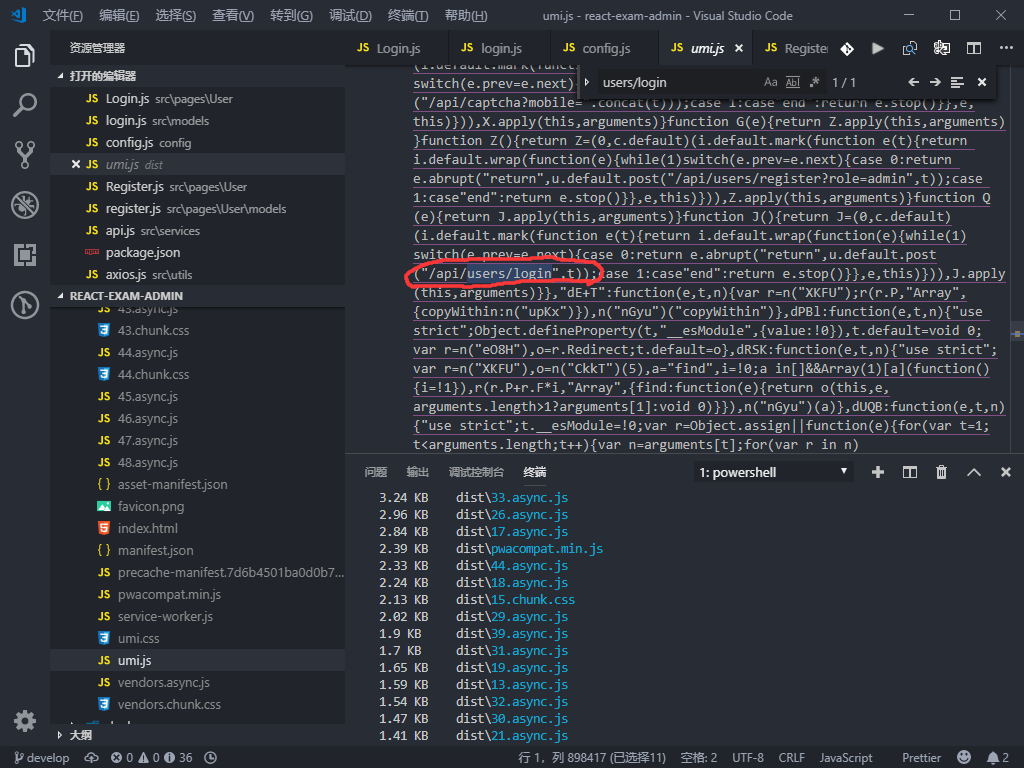1024x768 pixels.
Task: Expand replace mode in find widget
Action: point(586,82)
